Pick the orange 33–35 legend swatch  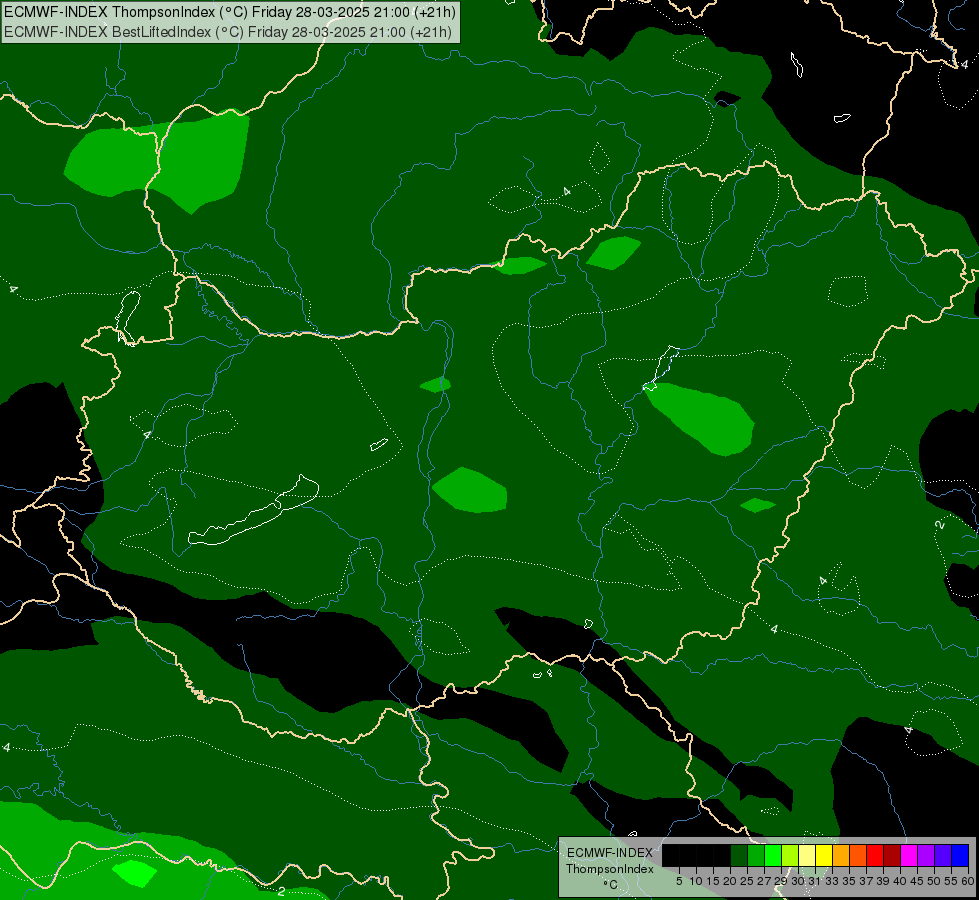click(x=841, y=855)
